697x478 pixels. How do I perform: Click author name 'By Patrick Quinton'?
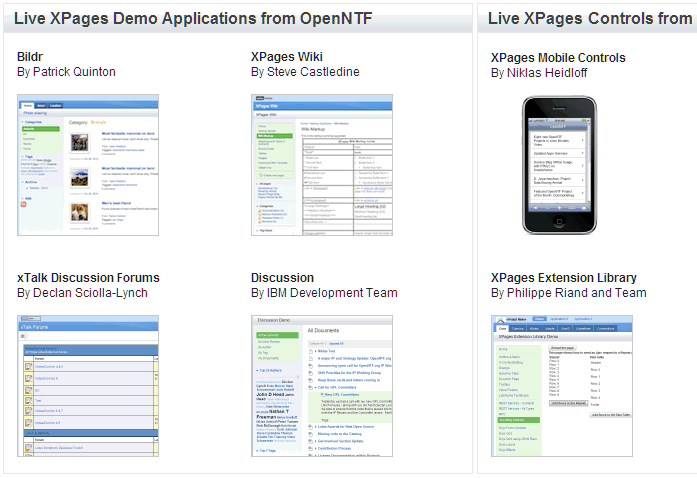click(66, 72)
